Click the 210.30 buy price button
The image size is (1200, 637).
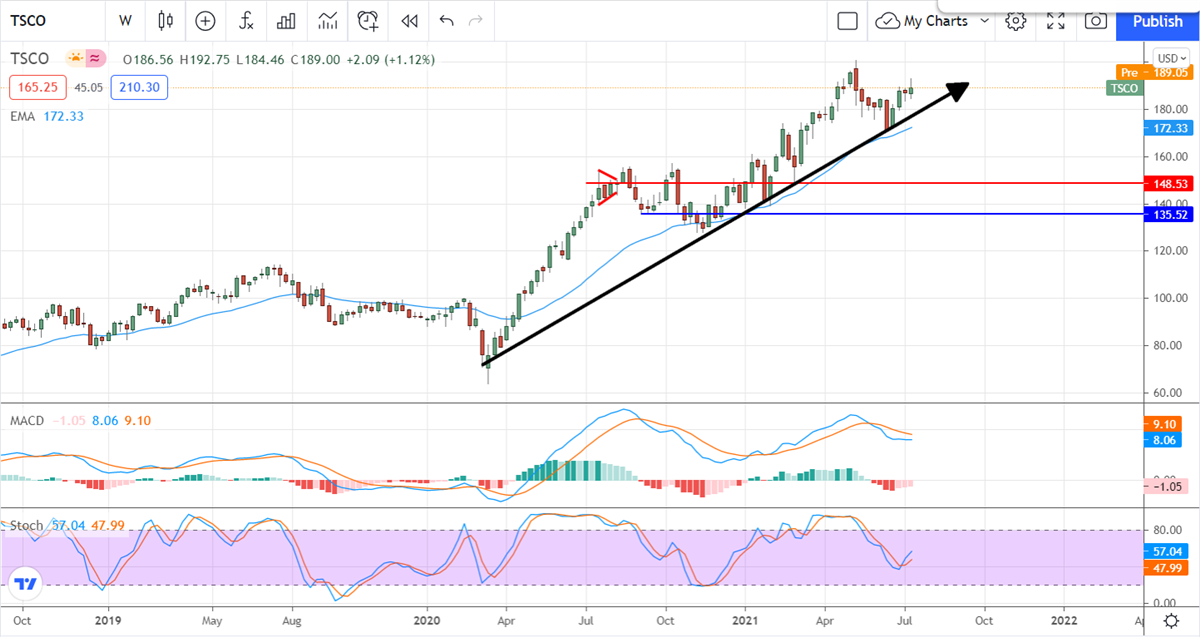point(139,88)
